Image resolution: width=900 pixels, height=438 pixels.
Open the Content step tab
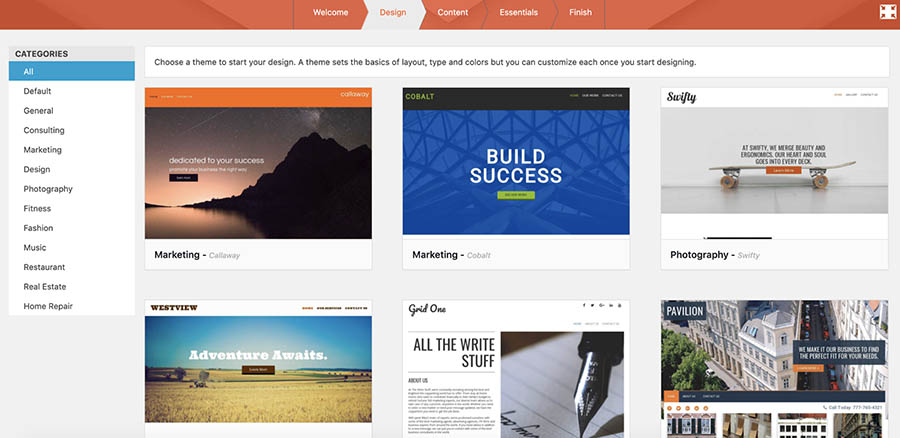pyautogui.click(x=452, y=13)
